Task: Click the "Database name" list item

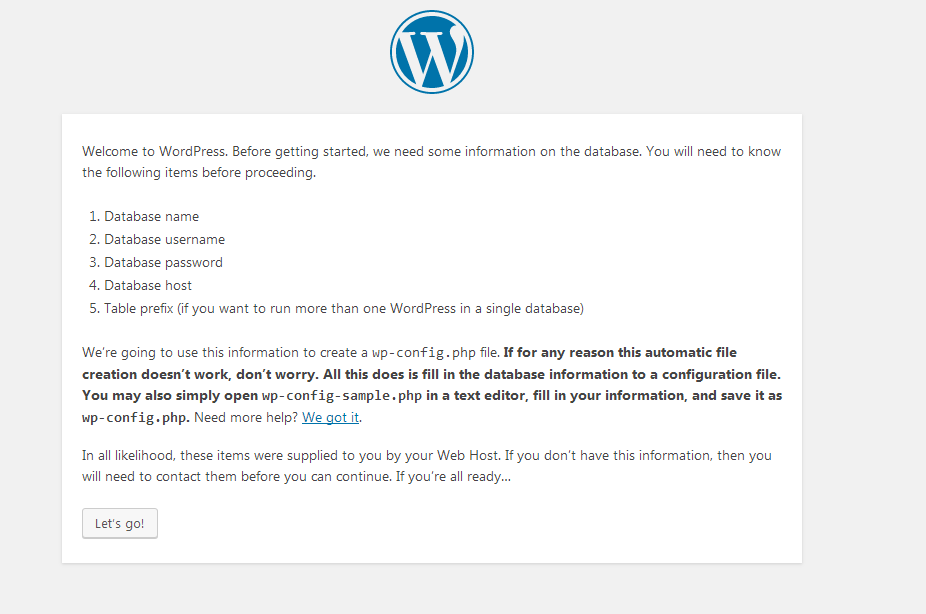Action: 151,216
